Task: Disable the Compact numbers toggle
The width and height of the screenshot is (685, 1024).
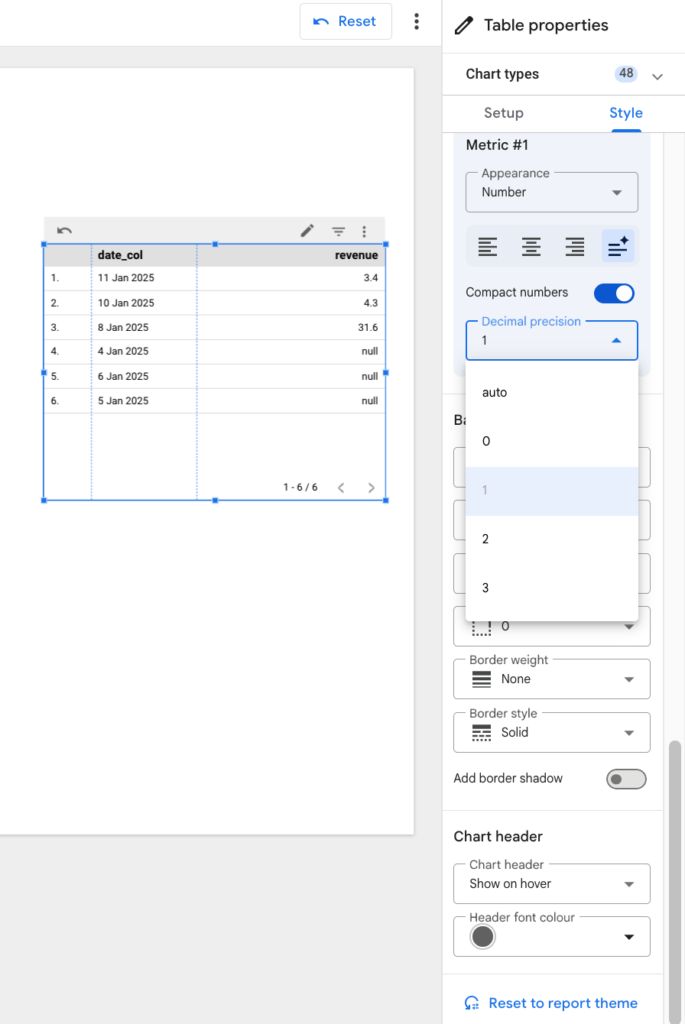Action: [x=614, y=293]
